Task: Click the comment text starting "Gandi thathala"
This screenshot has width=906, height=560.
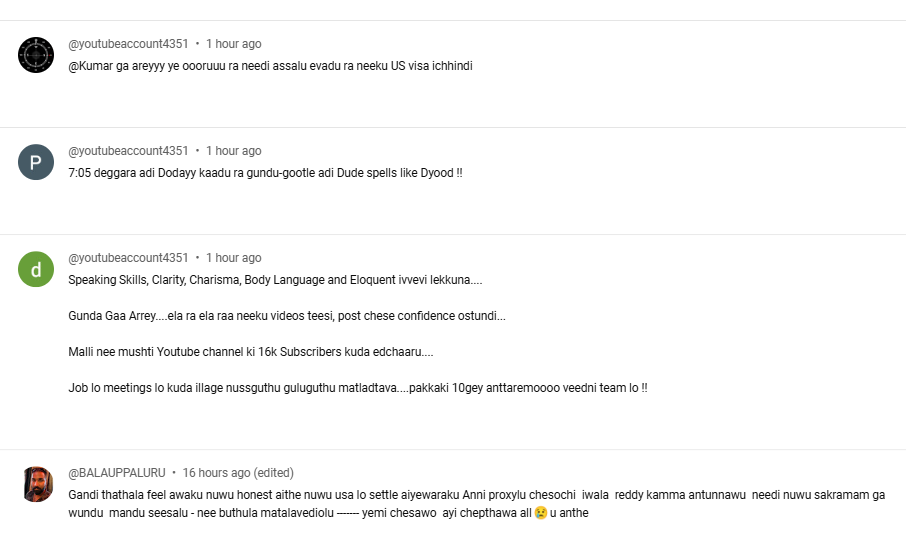Action: [x=400, y=495]
